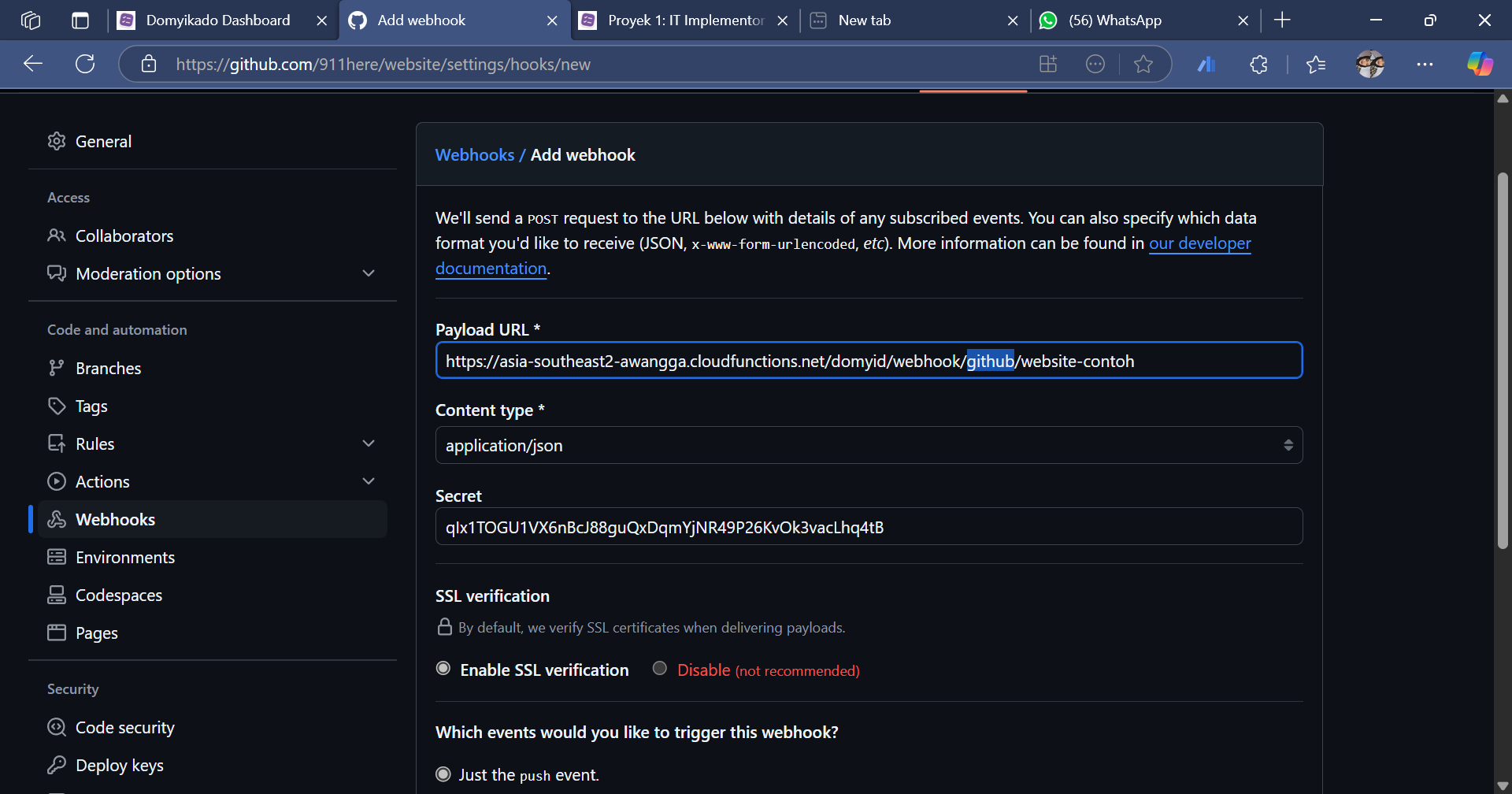Click the blue stripes extension icon
The height and width of the screenshot is (794, 1512).
click(1206, 64)
